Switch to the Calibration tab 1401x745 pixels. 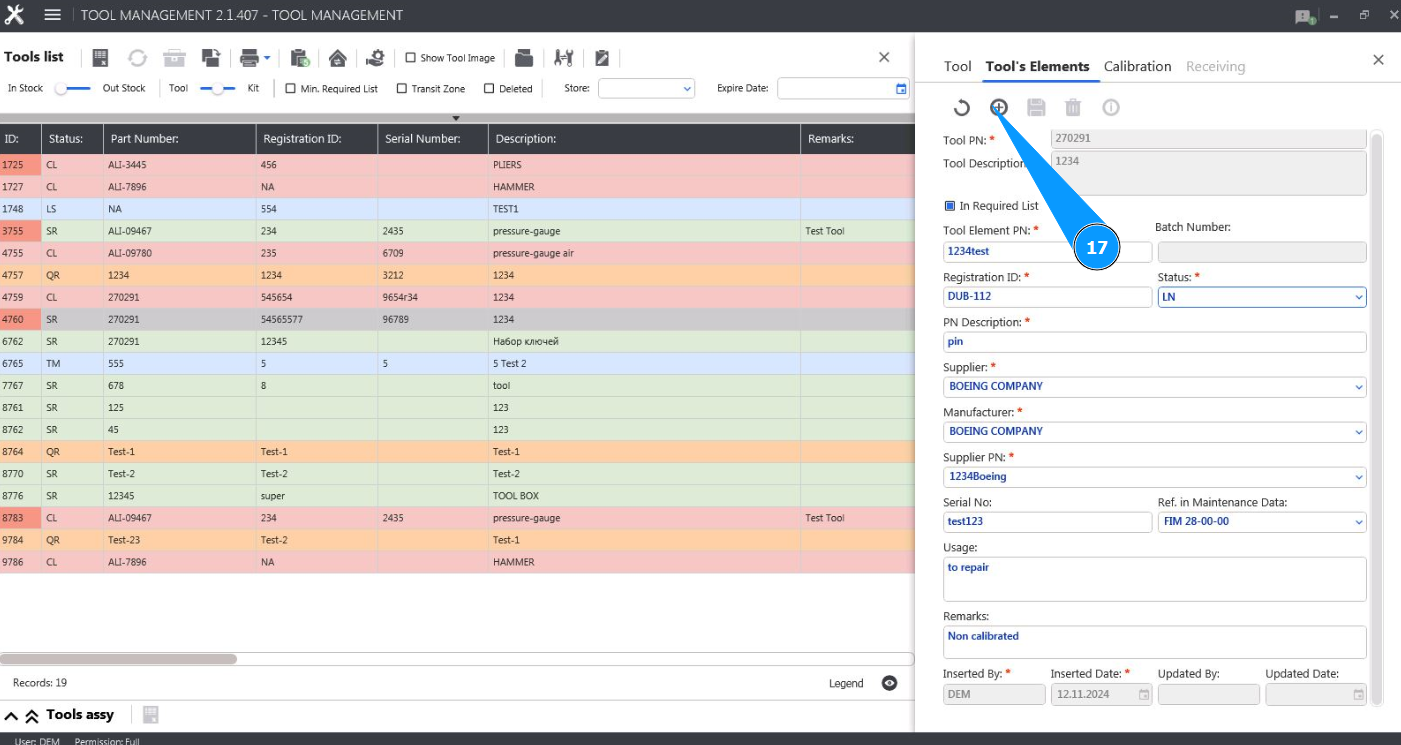click(1137, 66)
